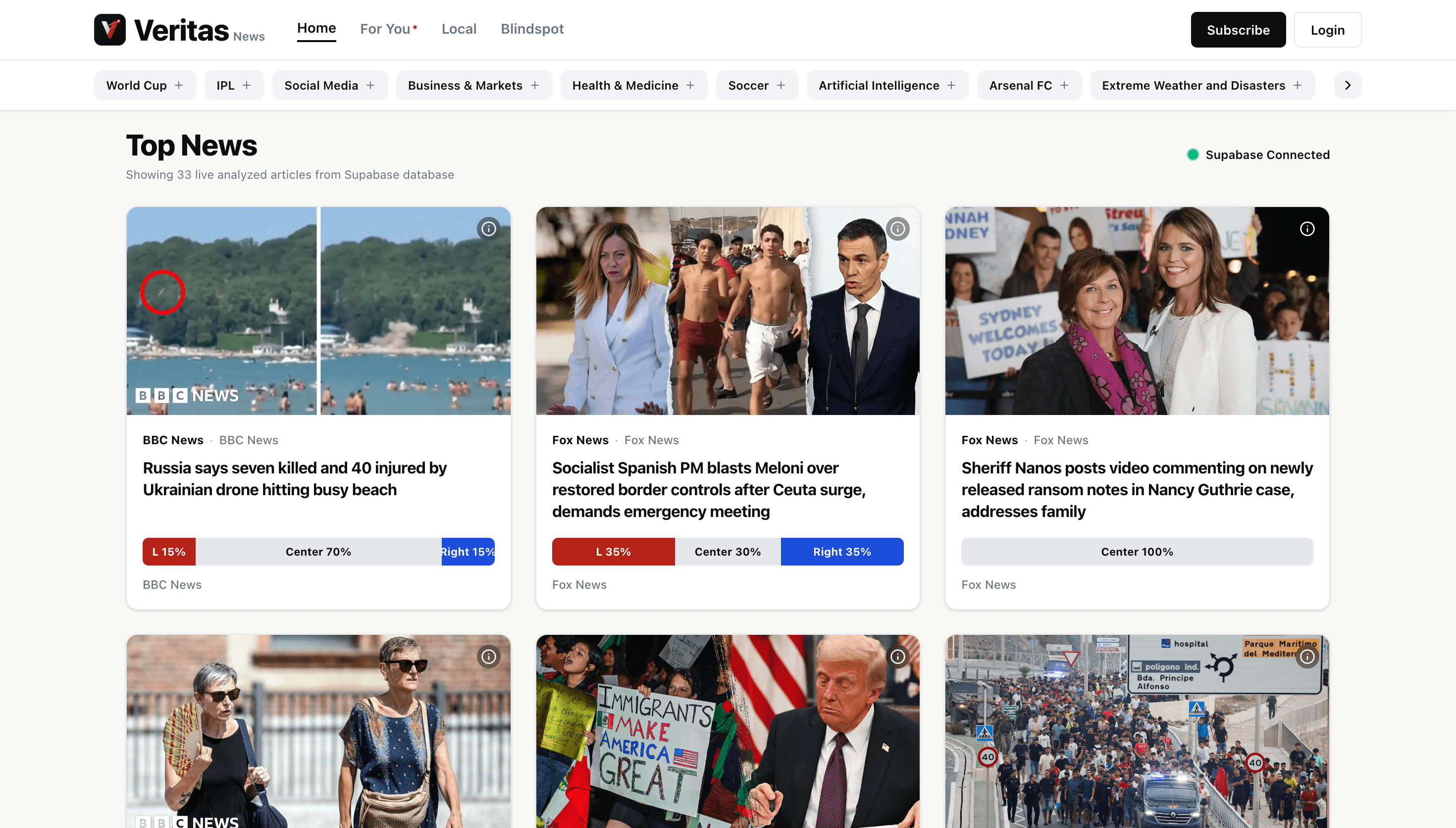Add Social Media topic with plus icon
Viewport: 1456px width, 828px height.
(x=370, y=85)
